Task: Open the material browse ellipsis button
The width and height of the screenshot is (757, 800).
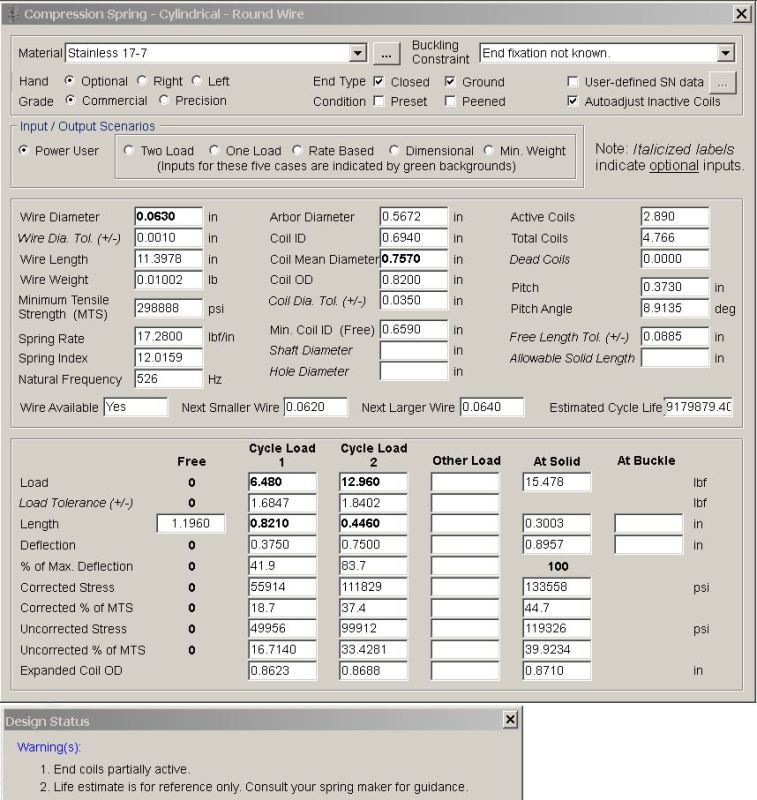Action: coord(386,53)
